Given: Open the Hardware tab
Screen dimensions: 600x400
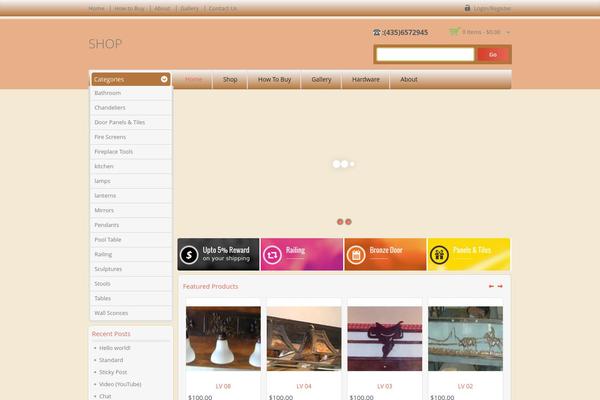Looking at the screenshot, I should (x=366, y=79).
